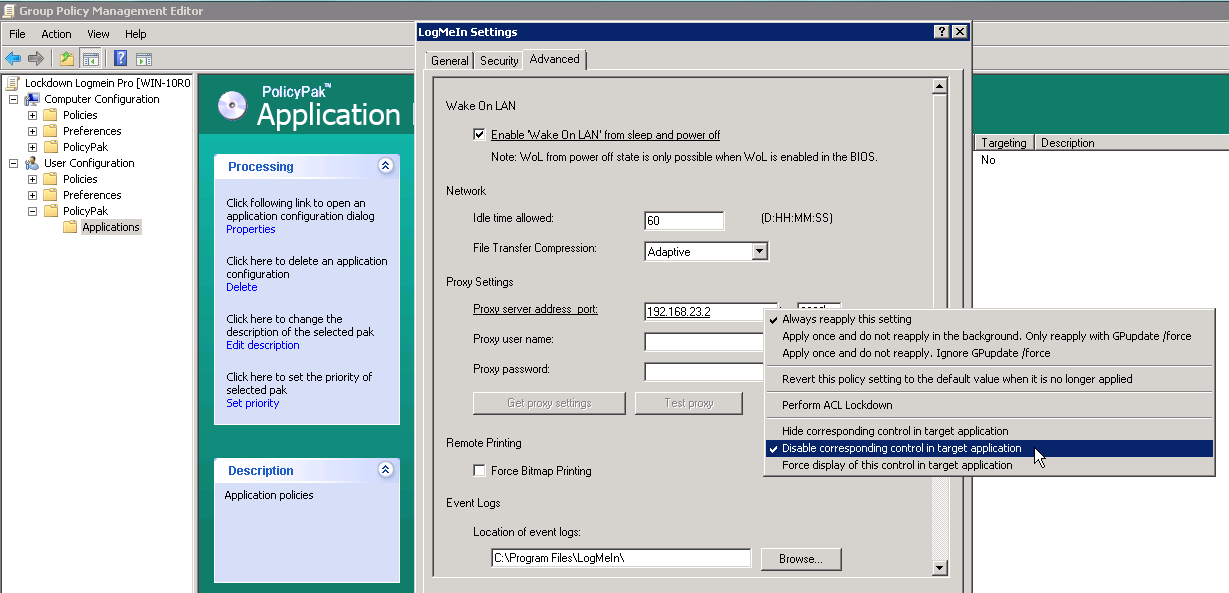1229x593 pixels.
Task: Select the Applications folder icon in the tree
Action: click(x=69, y=227)
